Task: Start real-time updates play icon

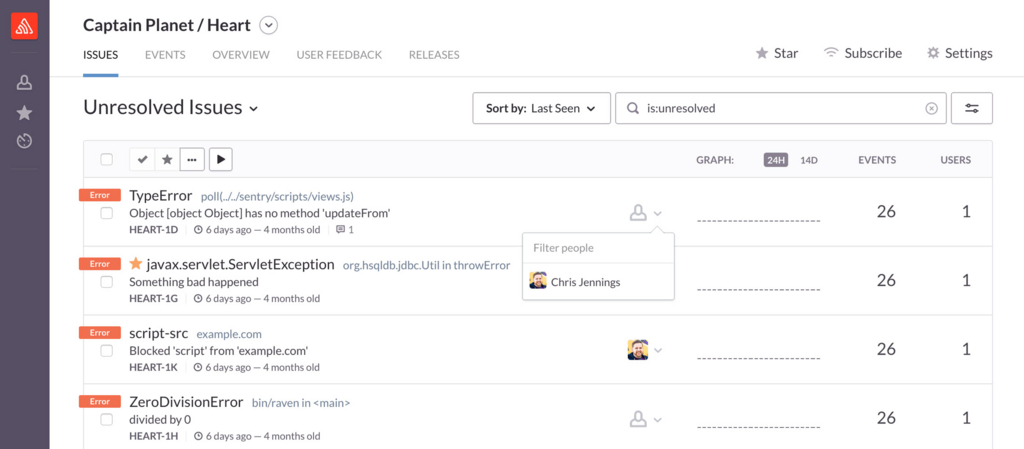Action: click(x=220, y=159)
